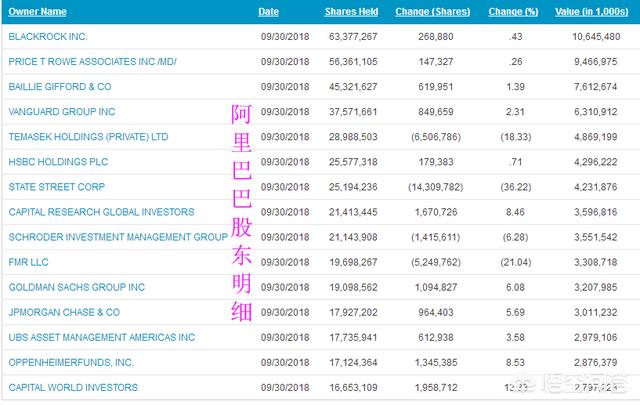Select GOLDMAN SACHS GROUP INC link
The height and width of the screenshot is (405, 640).
click(71, 287)
